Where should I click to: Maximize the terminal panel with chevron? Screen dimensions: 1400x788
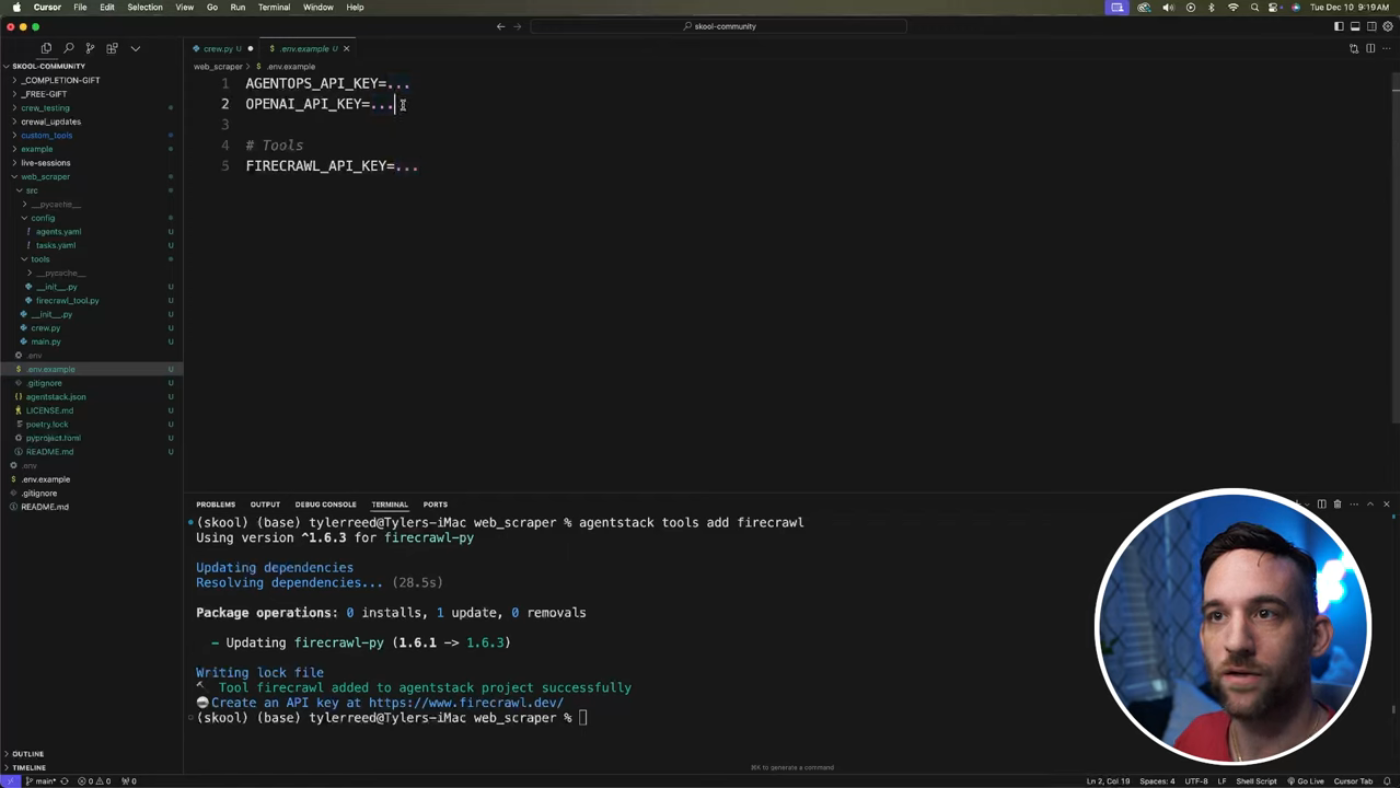pos(1370,504)
